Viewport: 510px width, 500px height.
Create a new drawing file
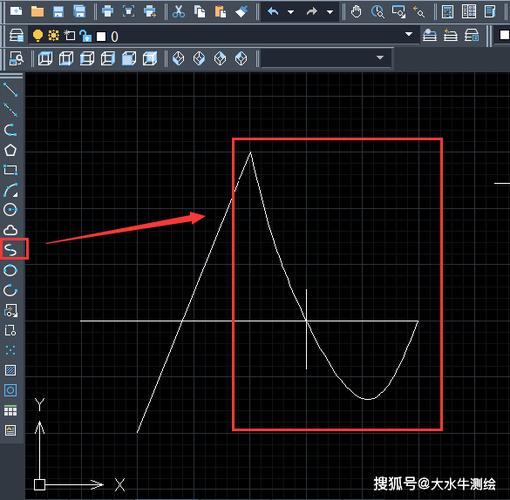pos(16,11)
